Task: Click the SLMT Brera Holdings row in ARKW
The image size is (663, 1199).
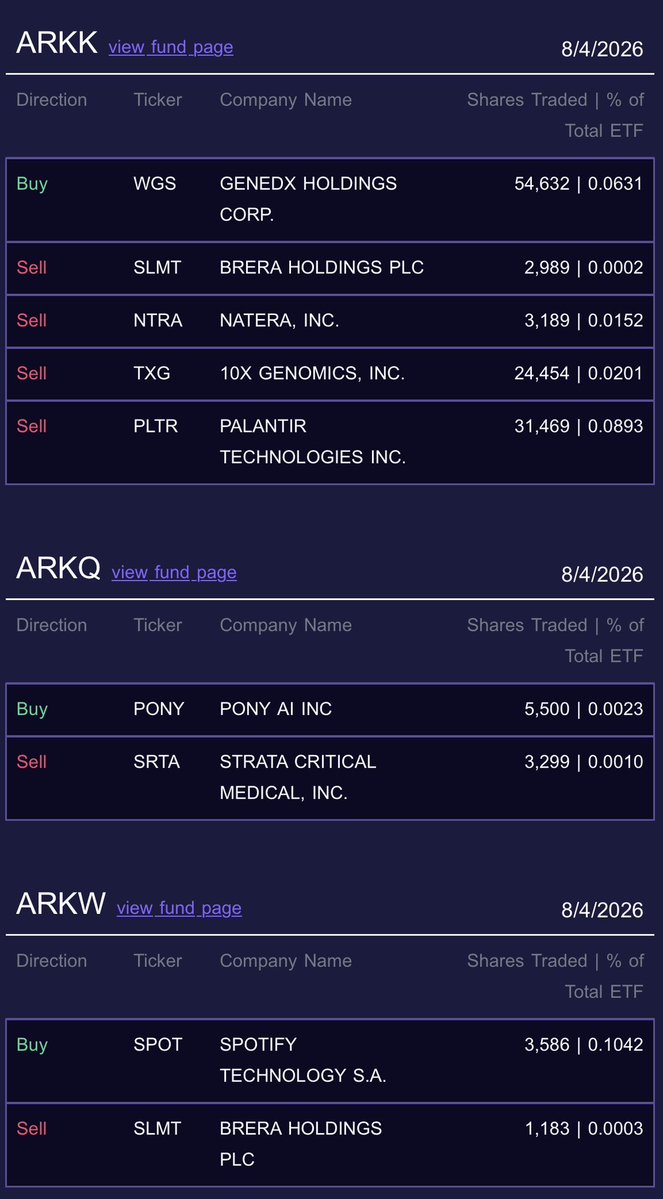Action: 330,1145
